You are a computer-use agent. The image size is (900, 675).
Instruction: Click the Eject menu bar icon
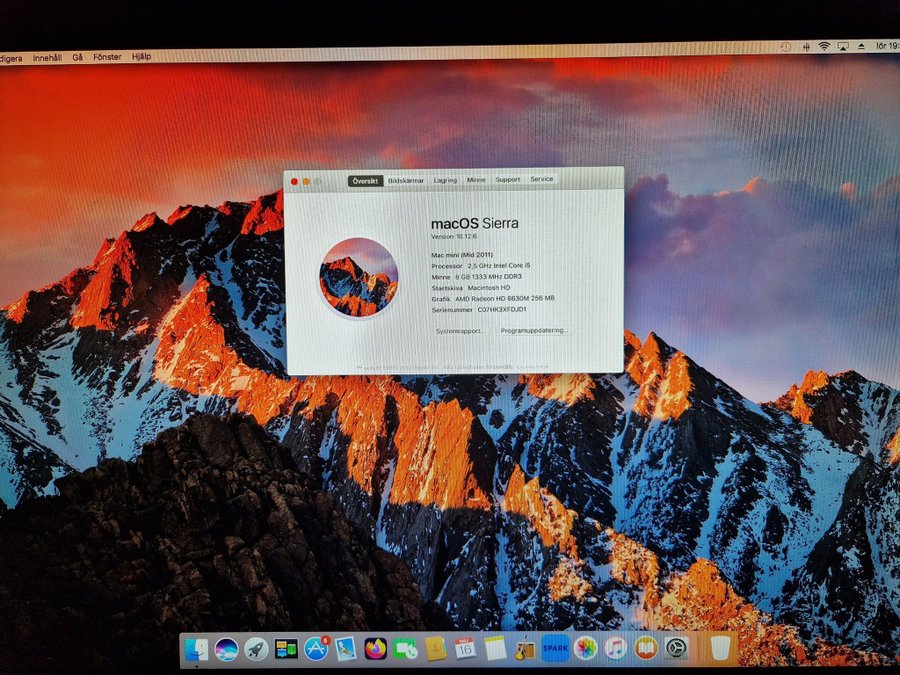tap(861, 46)
